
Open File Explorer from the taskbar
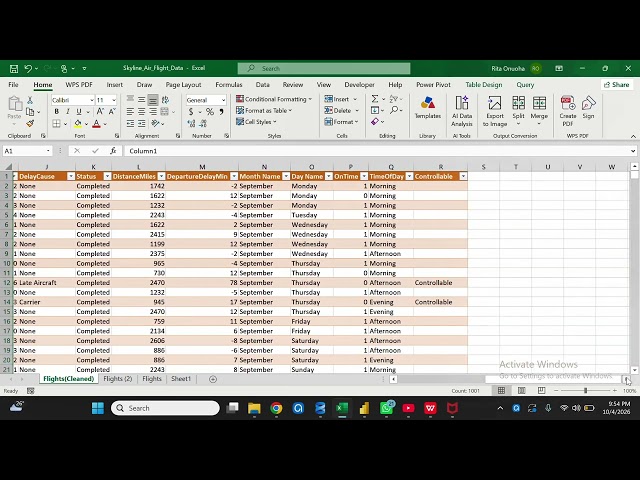coord(254,408)
